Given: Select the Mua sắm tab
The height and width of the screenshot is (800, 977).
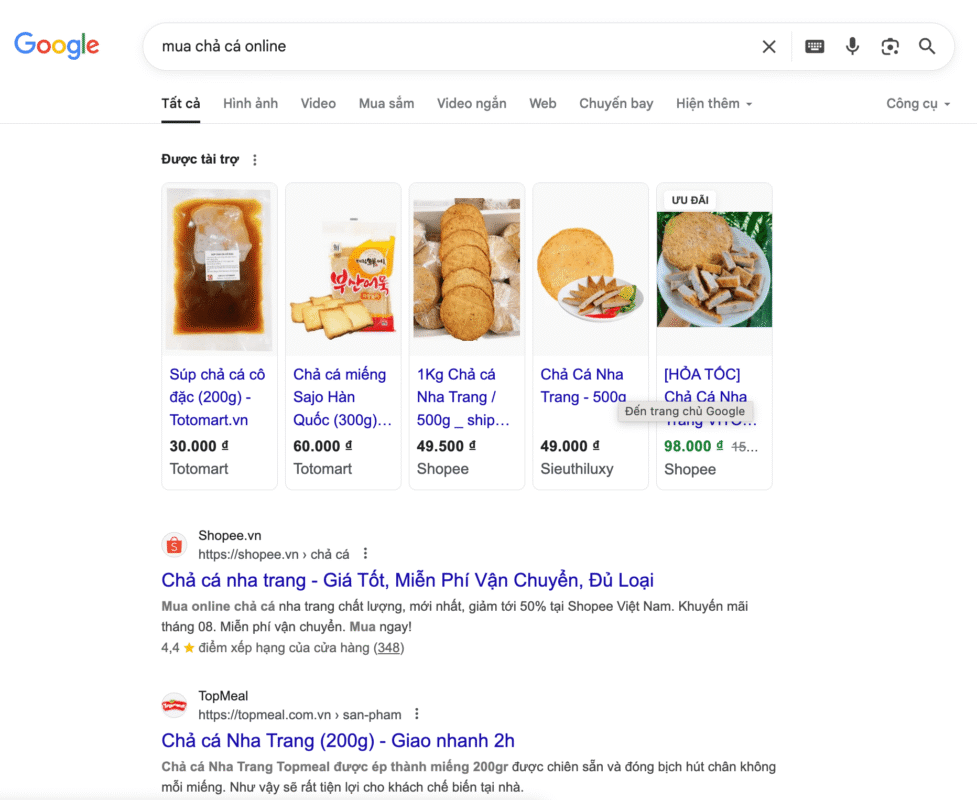Looking at the screenshot, I should point(386,103).
